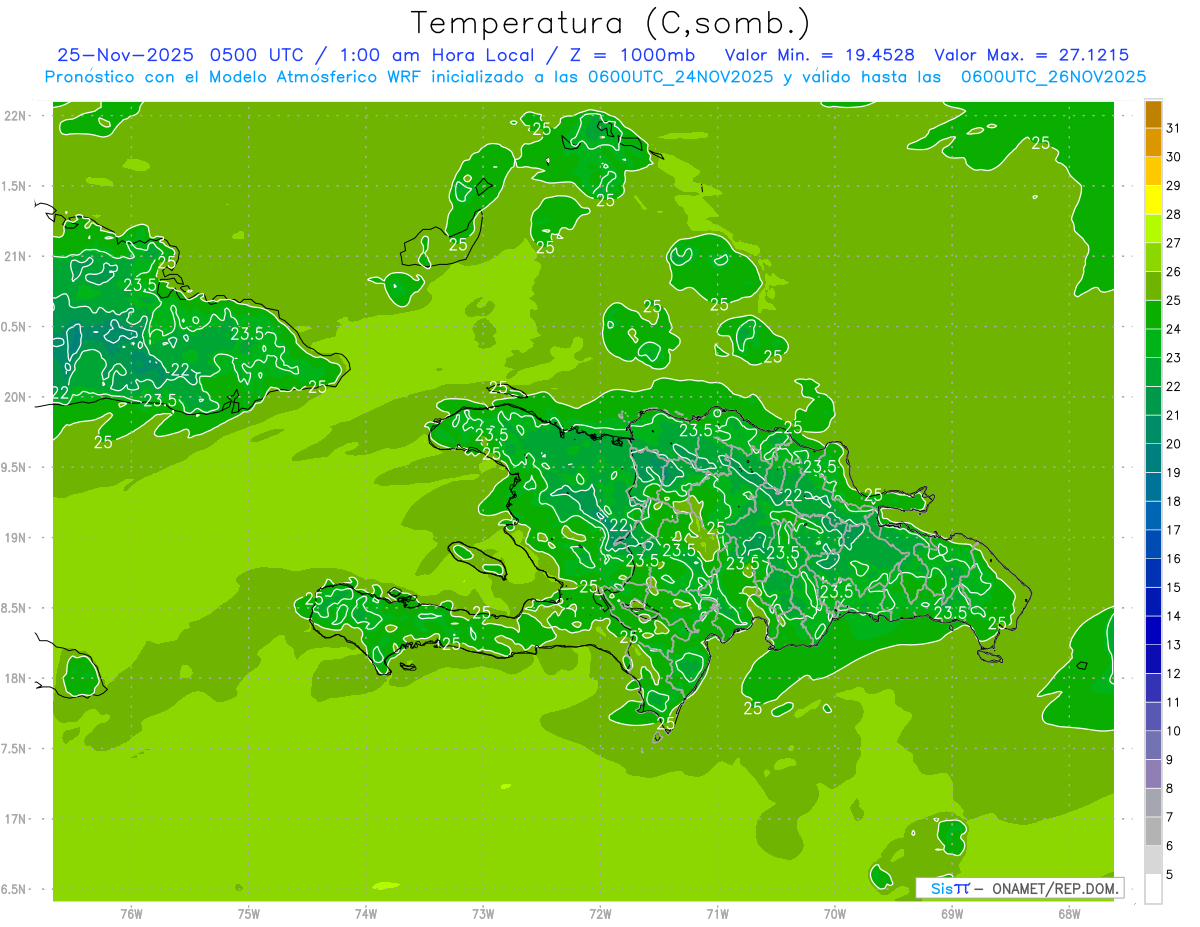Image resolution: width=1200 pixels, height=927 pixels.
Task: Click the 70W longitude label
Action: [834, 914]
